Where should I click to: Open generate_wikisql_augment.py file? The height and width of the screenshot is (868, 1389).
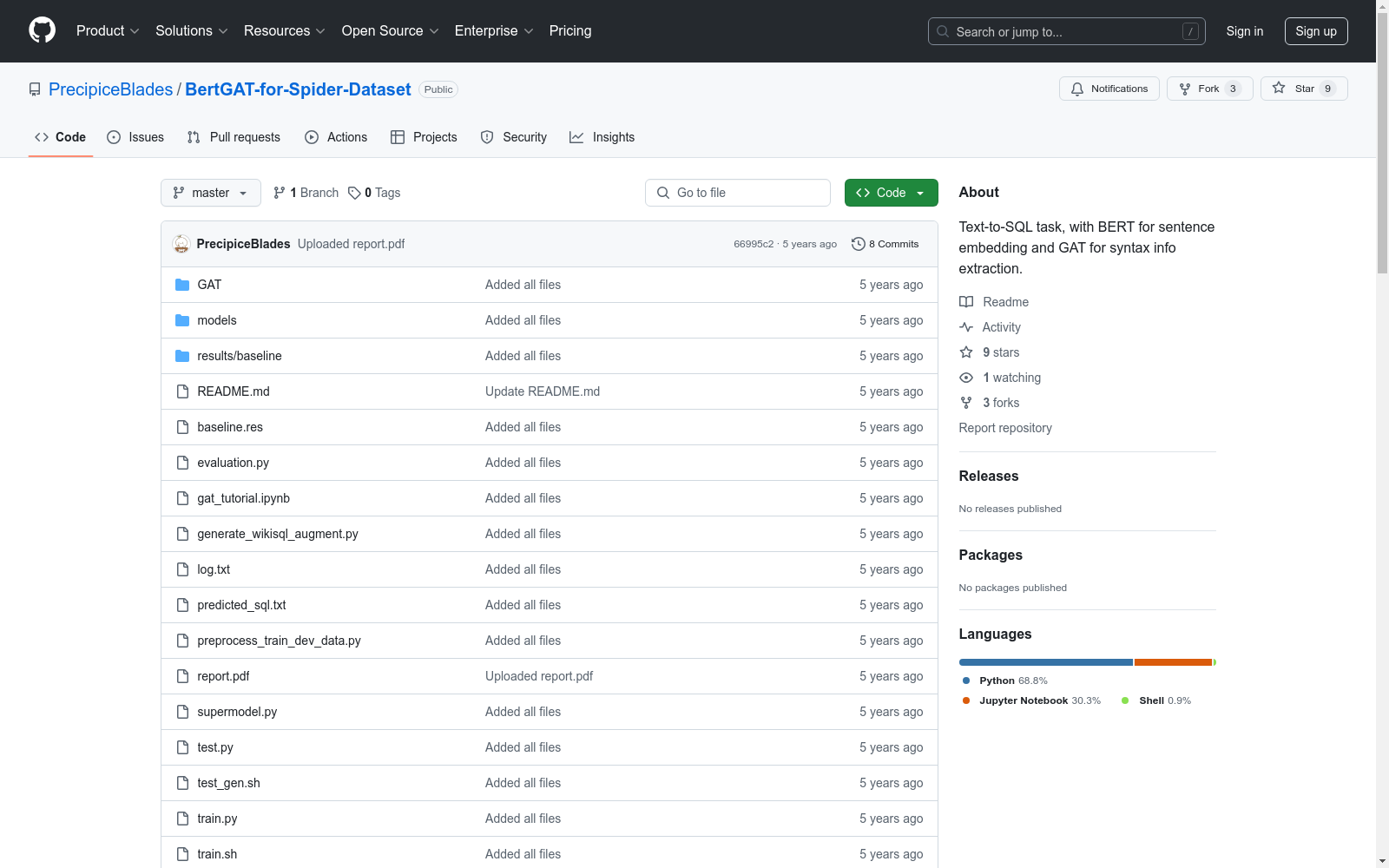[278, 534]
